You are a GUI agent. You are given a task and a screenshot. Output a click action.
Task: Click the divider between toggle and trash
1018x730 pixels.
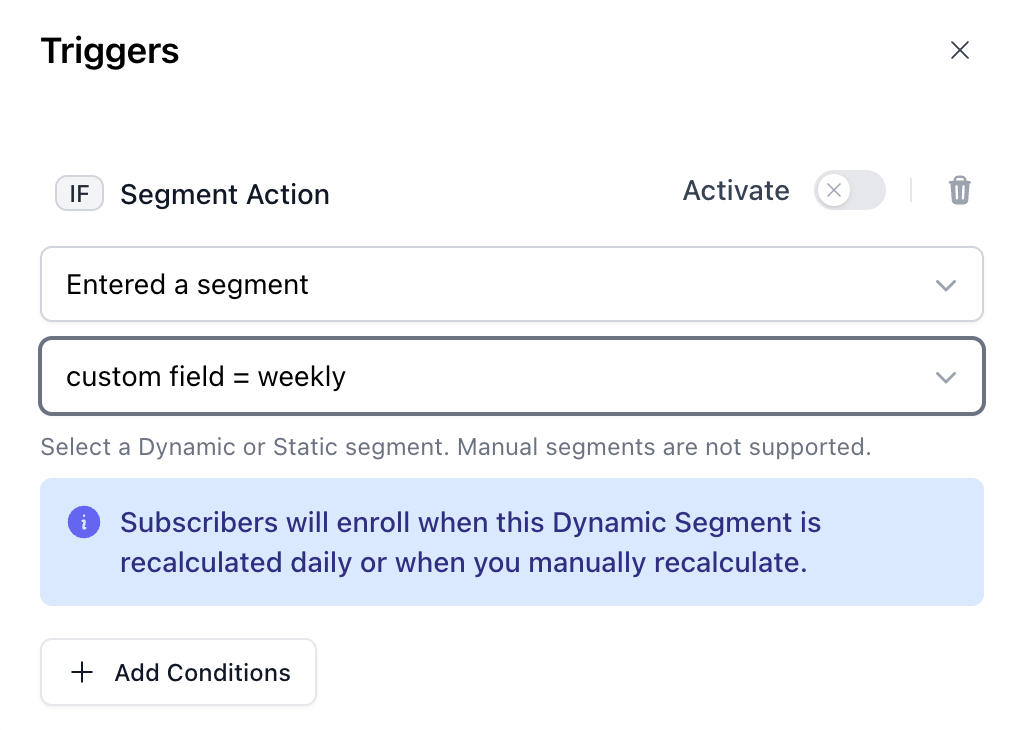coord(911,190)
